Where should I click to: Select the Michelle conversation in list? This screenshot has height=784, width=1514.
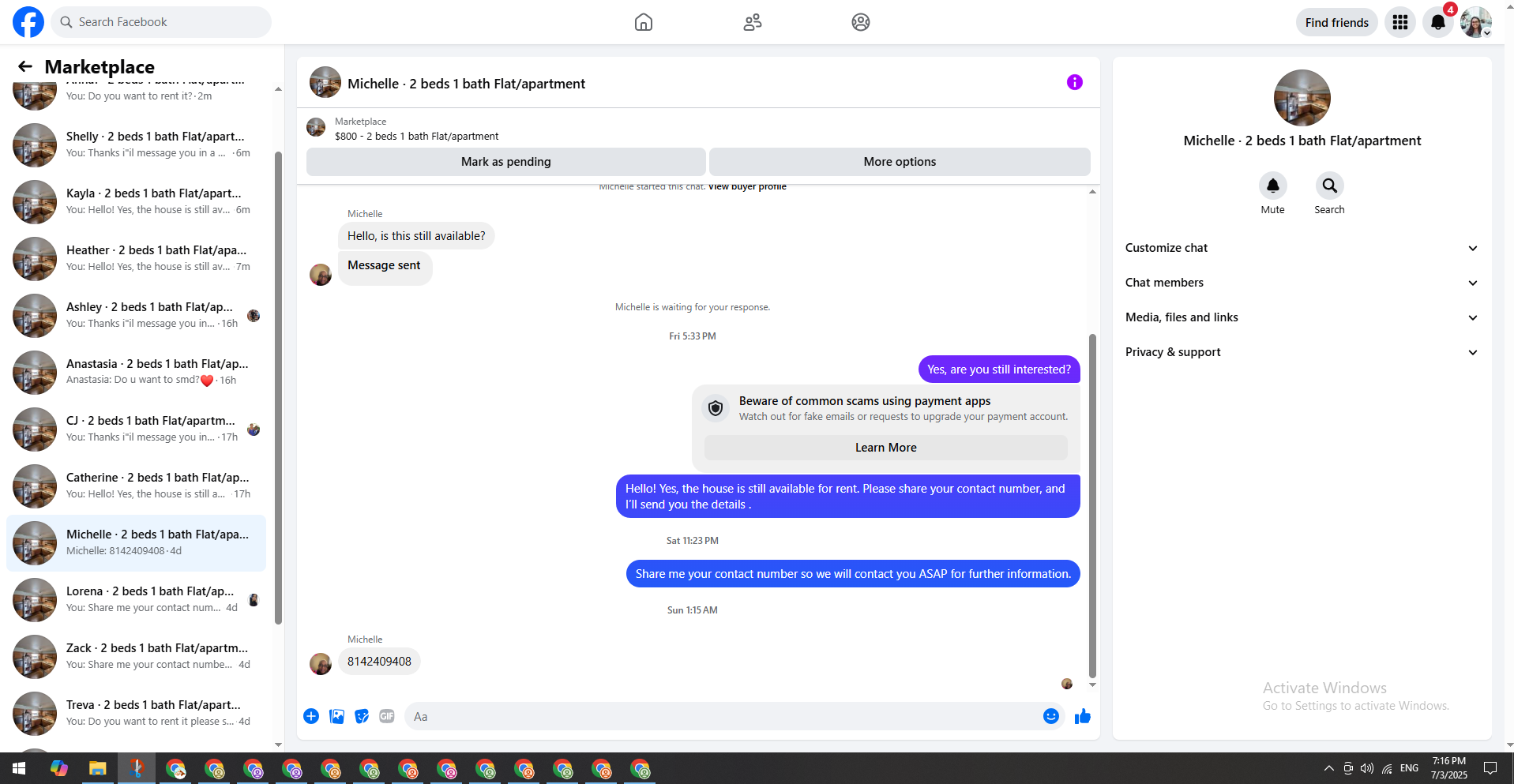136,543
